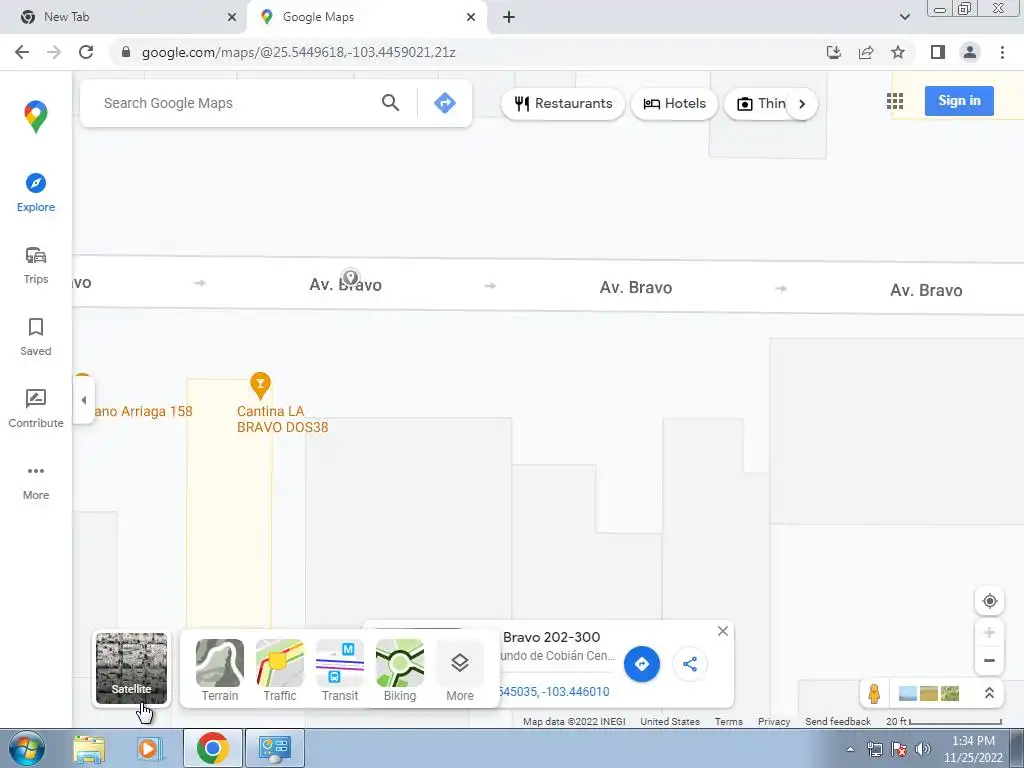The width and height of the screenshot is (1024, 768).
Task: Click the Sign in button
Action: point(959,101)
